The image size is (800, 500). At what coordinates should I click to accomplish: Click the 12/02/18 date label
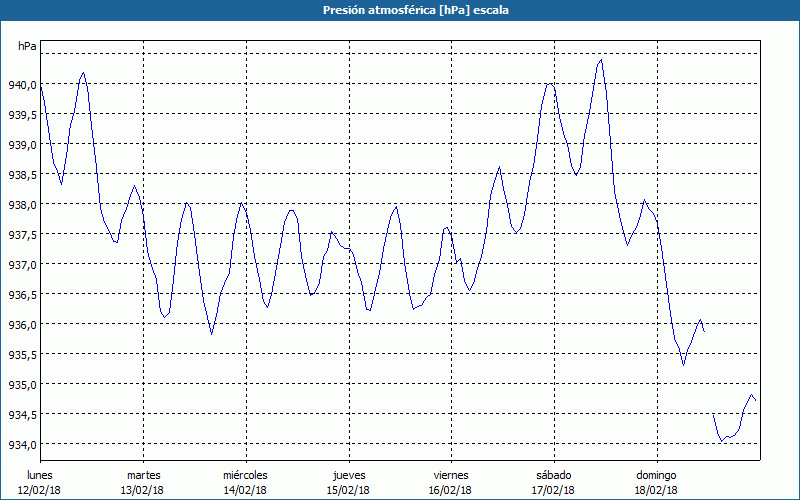pyautogui.click(x=40, y=490)
